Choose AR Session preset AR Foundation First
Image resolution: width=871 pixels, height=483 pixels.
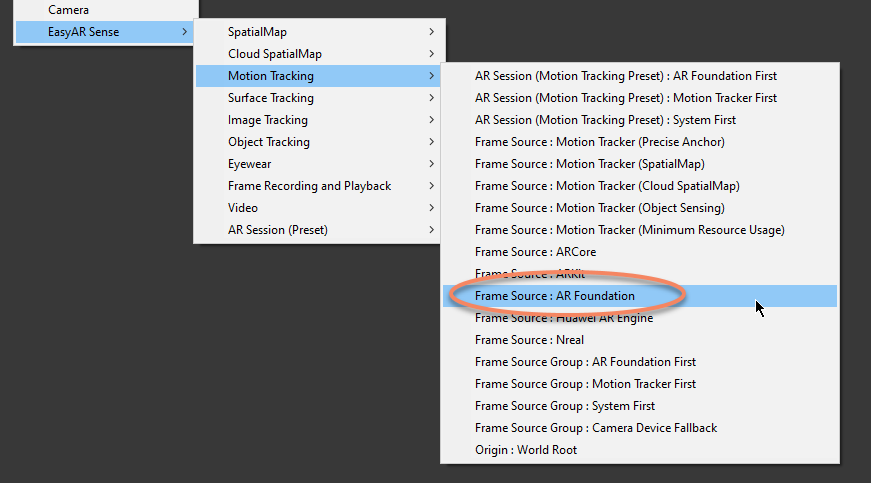point(640,76)
